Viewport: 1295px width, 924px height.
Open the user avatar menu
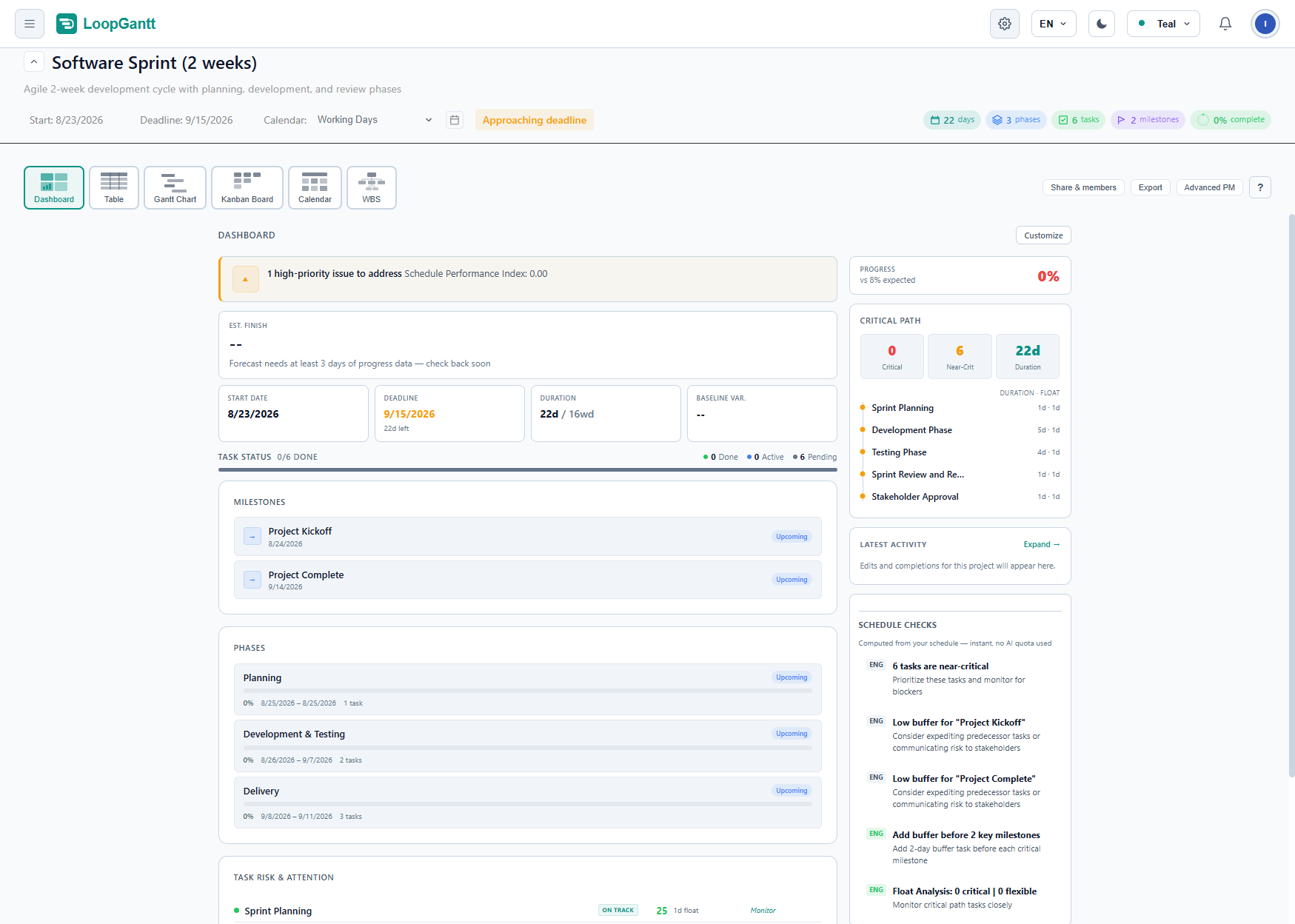(1265, 24)
